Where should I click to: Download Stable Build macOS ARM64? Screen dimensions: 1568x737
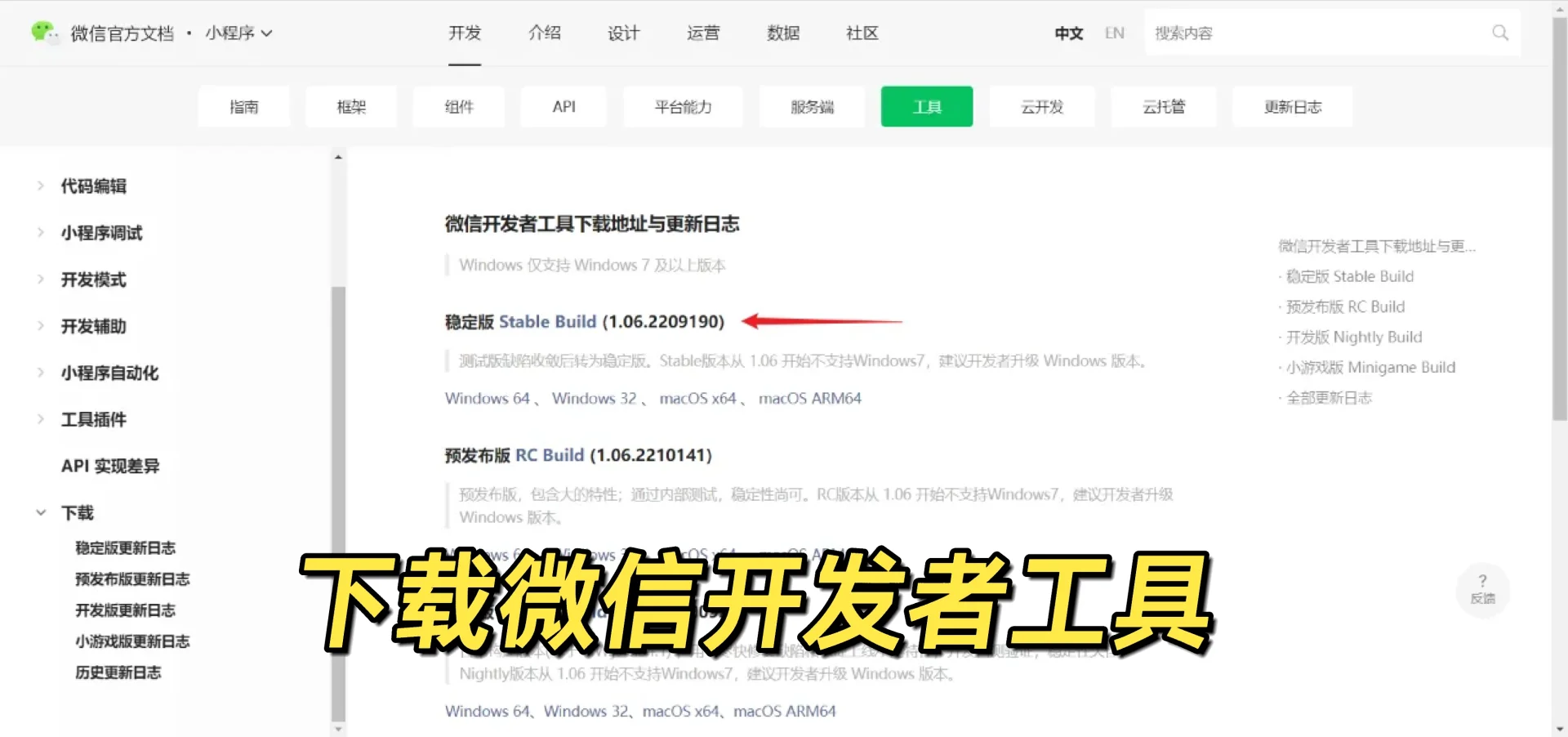click(x=809, y=399)
